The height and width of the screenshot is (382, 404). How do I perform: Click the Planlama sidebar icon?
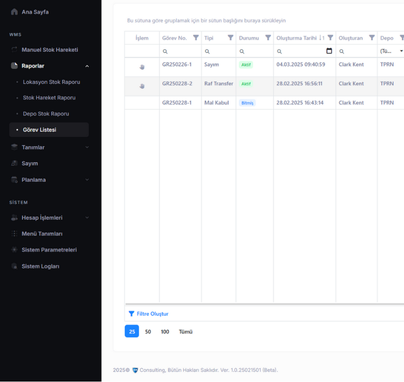click(x=14, y=180)
